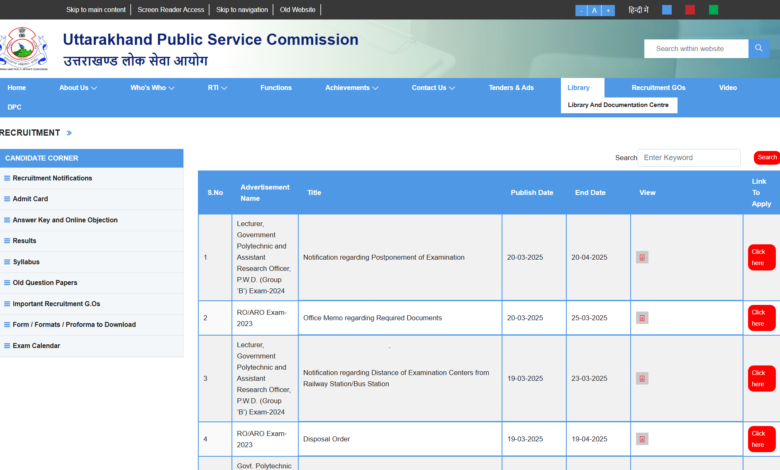Open Tenders & Ads menu item
The image size is (780, 470).
pyautogui.click(x=511, y=88)
